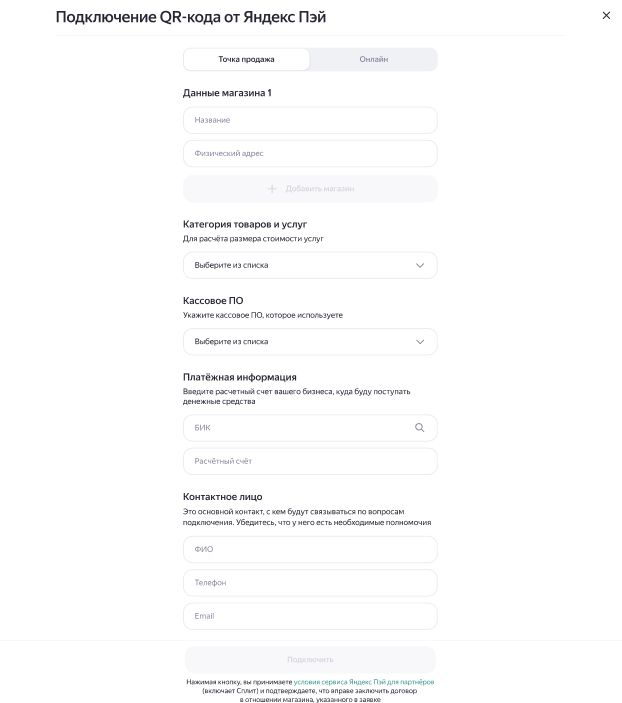
Task: Expand the category list chevron arrow
Action: pos(420,265)
